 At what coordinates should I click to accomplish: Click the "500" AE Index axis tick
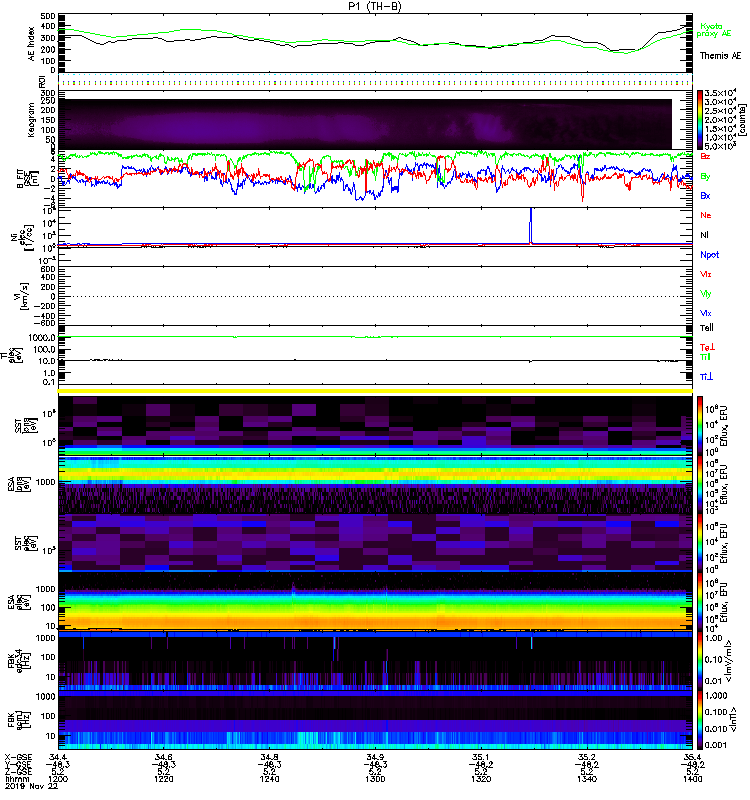point(49,16)
